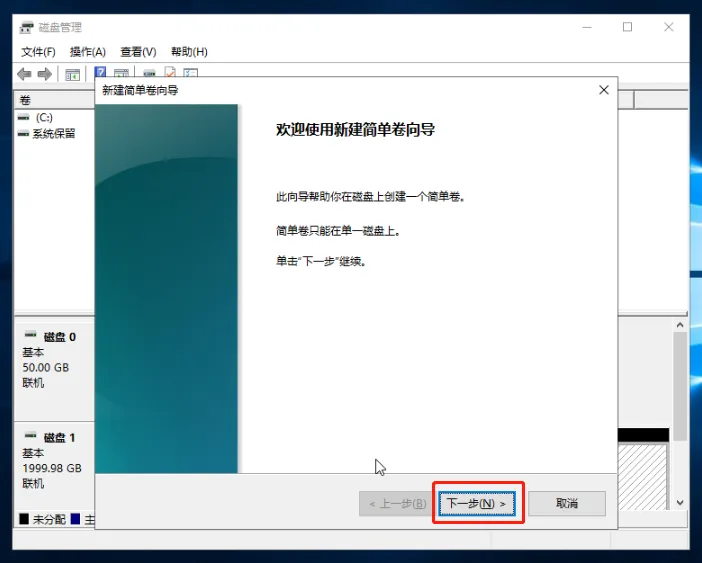
Task: Click the 卷 column header
Action: [54, 100]
